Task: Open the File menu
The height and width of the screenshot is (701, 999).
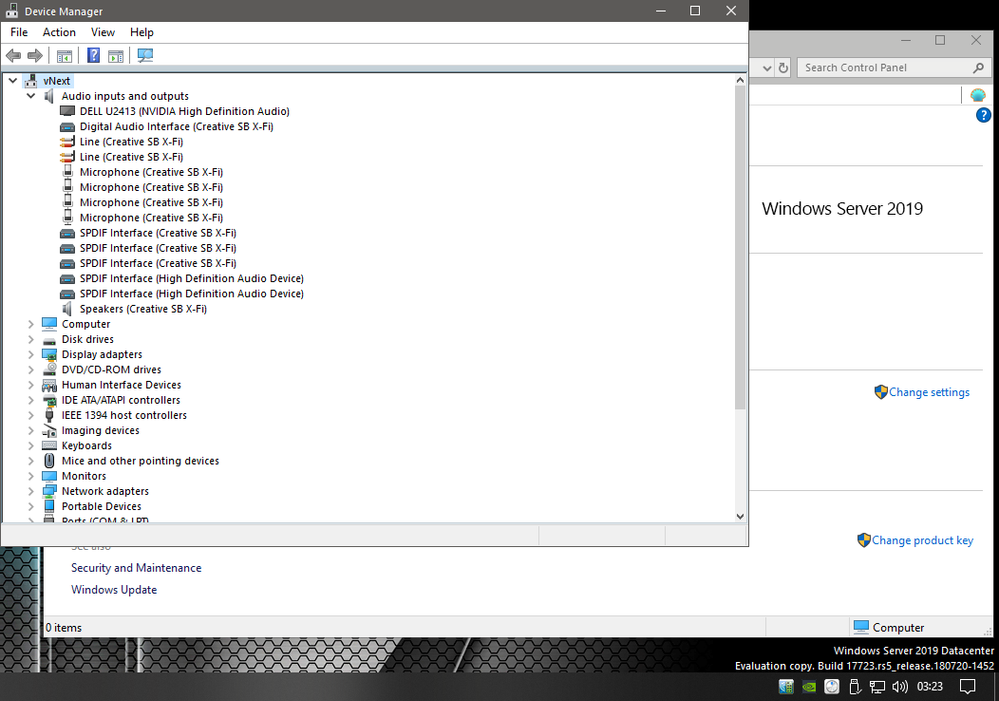Action: coord(19,33)
